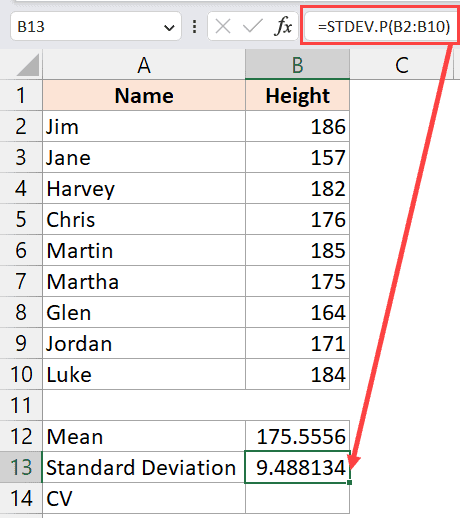Image resolution: width=460 pixels, height=518 pixels.
Task: Select row 13 header
Action: [x=21, y=467]
